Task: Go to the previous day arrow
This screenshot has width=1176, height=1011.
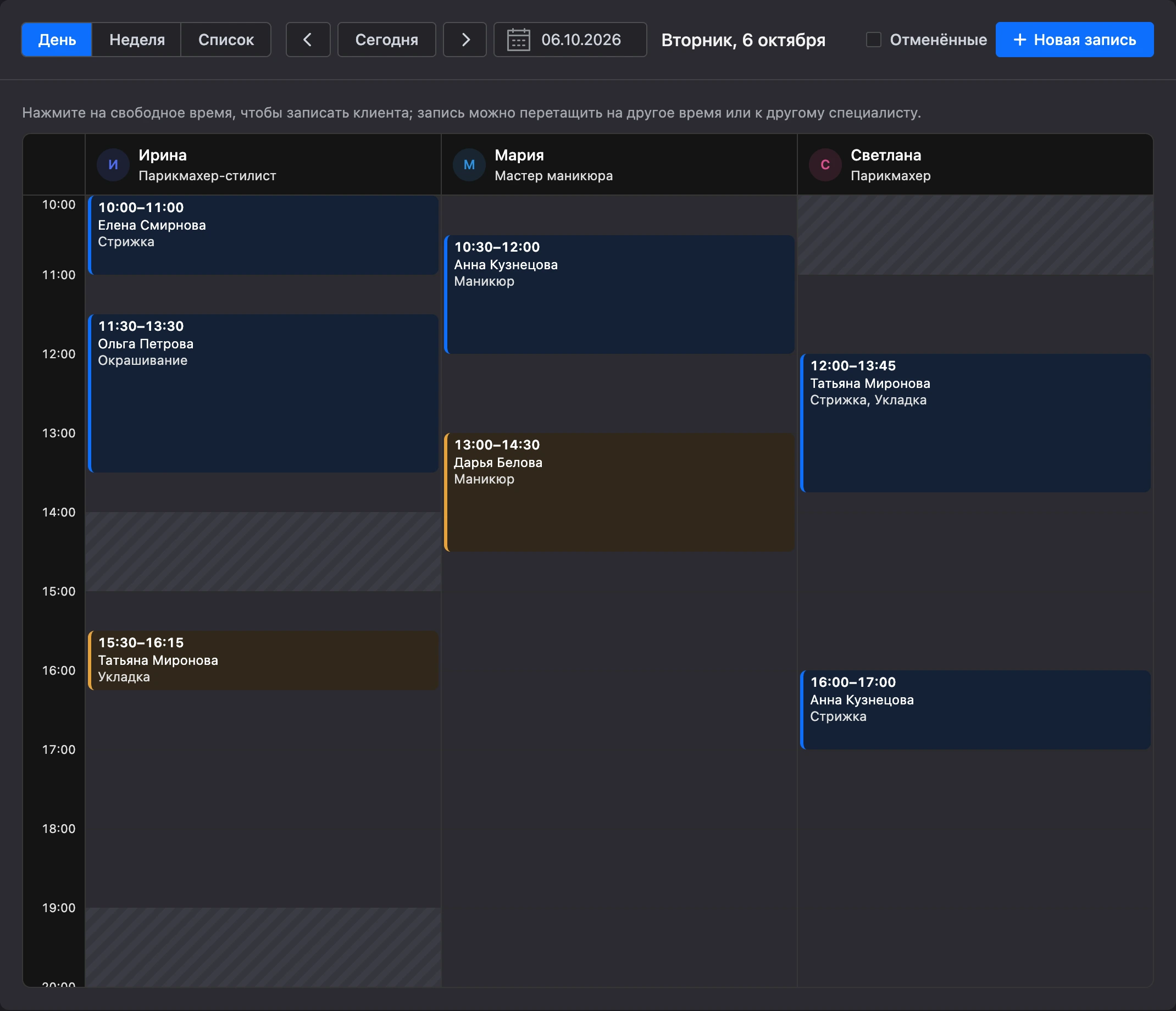Action: coord(308,40)
